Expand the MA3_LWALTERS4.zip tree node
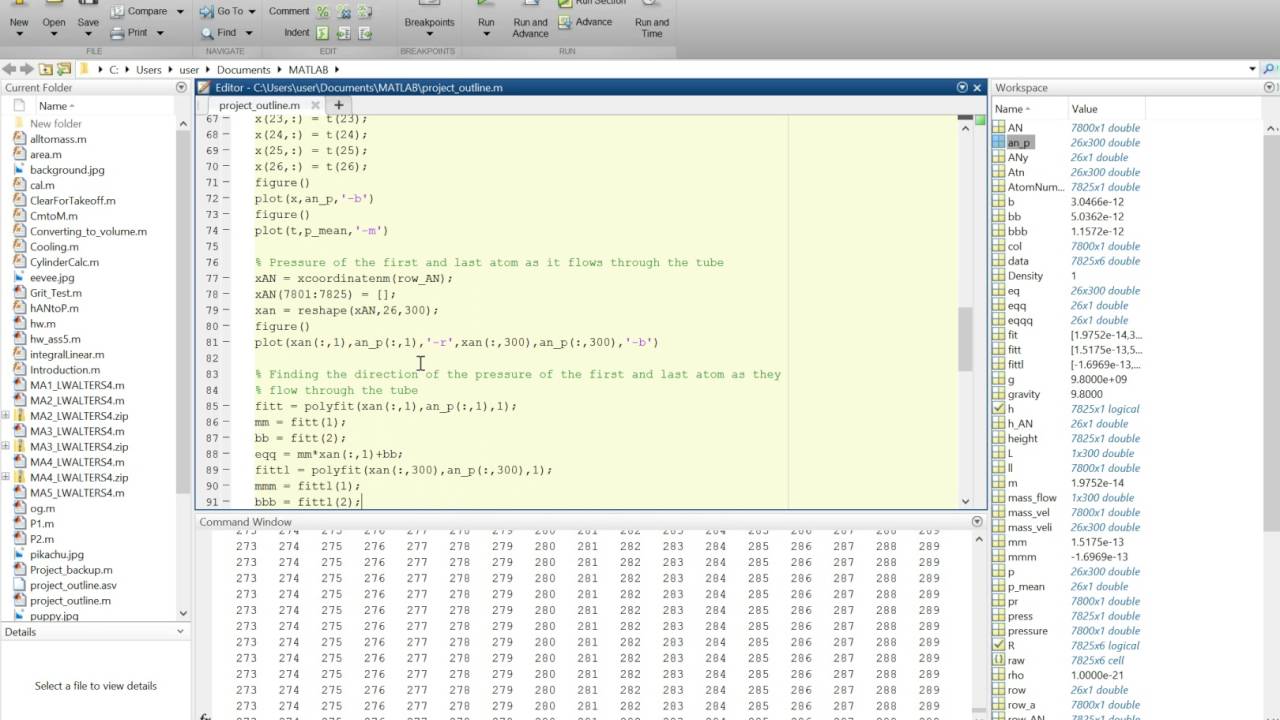This screenshot has width=1280, height=720. (x=6, y=447)
